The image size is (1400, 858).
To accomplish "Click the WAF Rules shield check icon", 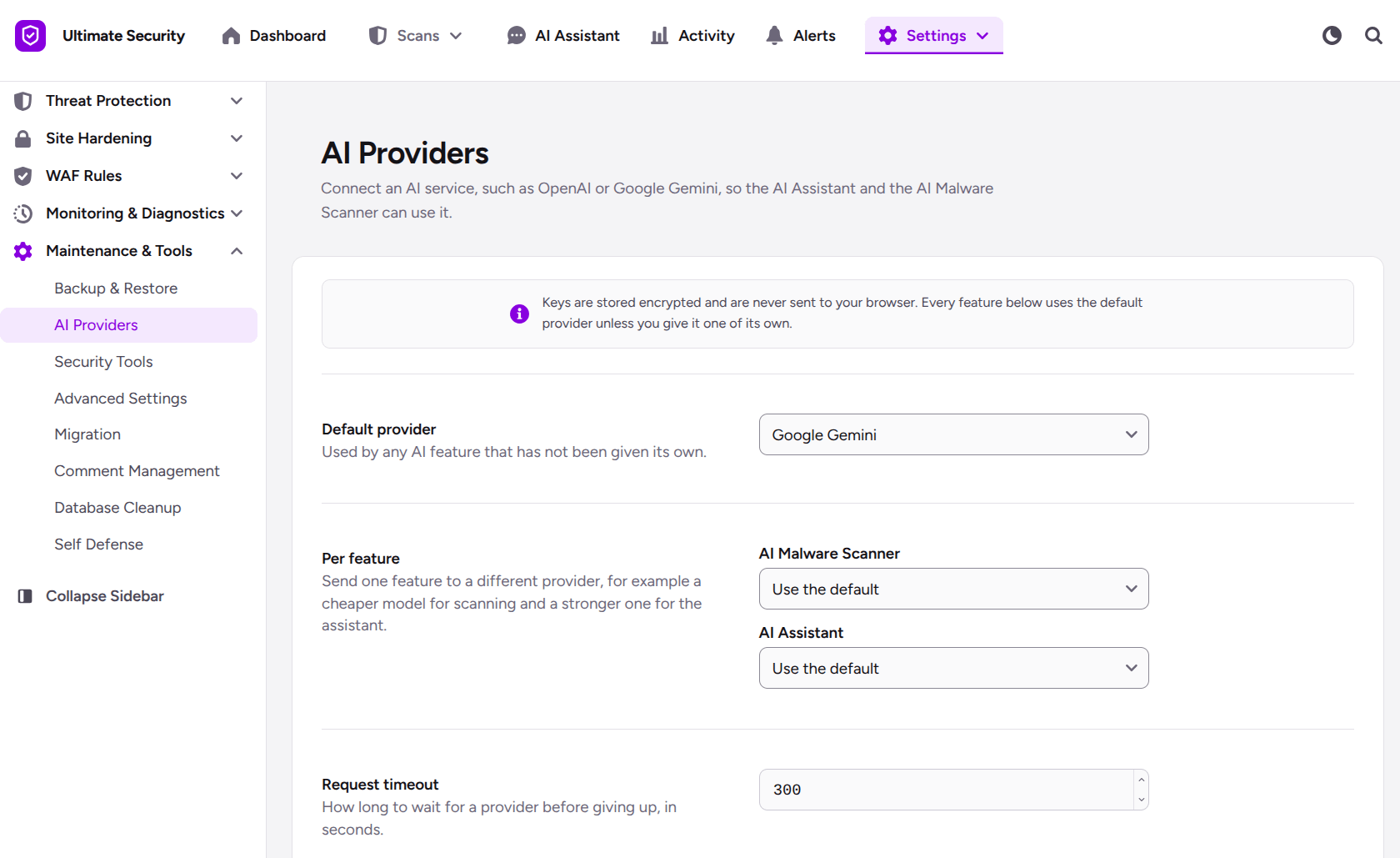I will pyautogui.click(x=23, y=176).
